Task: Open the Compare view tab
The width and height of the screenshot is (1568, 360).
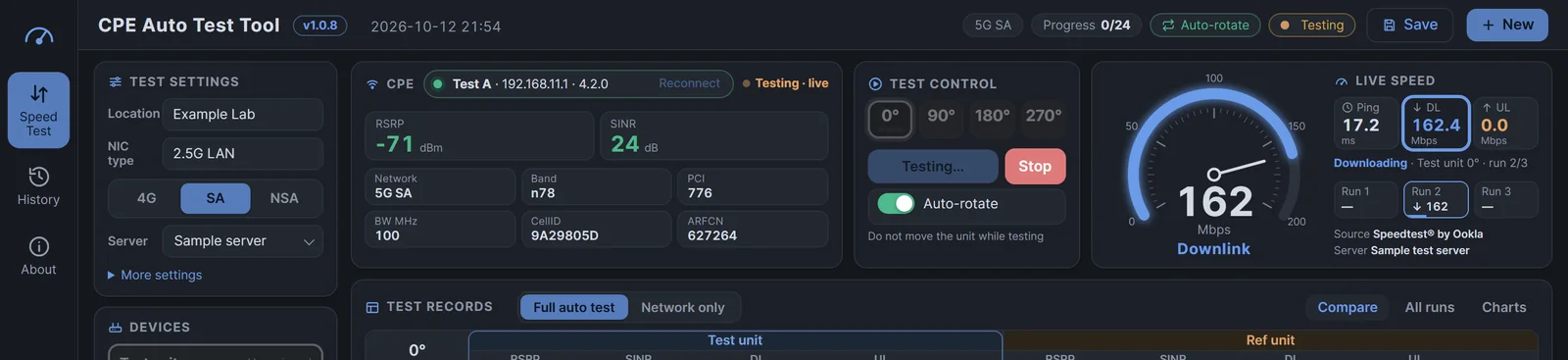Action: (1347, 308)
